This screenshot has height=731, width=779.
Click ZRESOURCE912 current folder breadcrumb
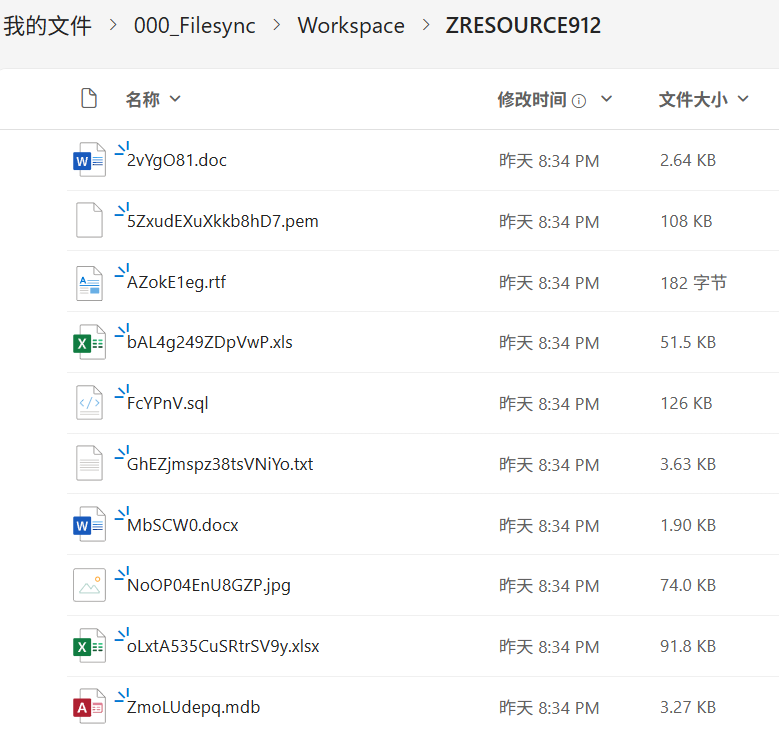click(523, 25)
